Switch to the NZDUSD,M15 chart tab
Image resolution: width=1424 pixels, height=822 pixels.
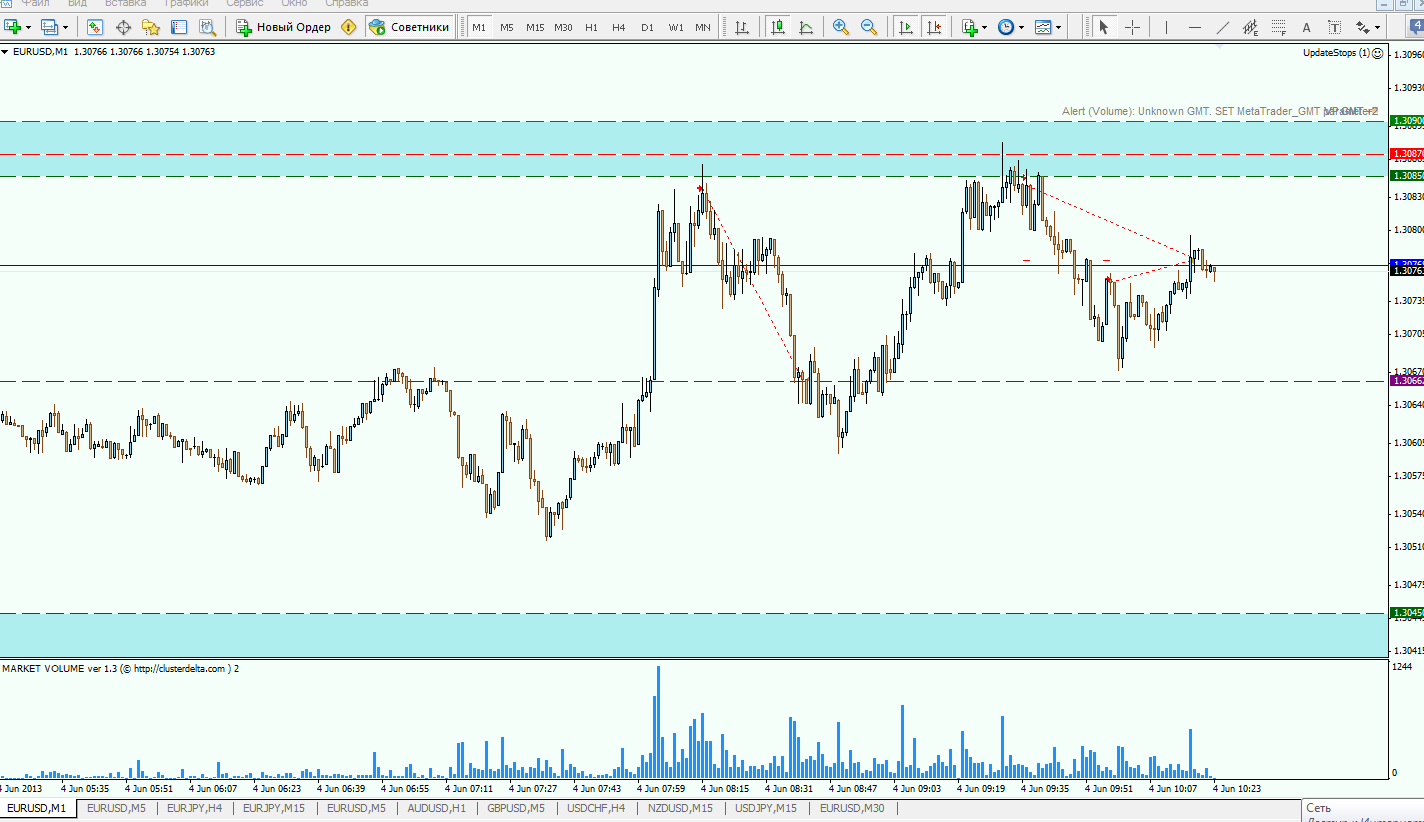click(680, 808)
